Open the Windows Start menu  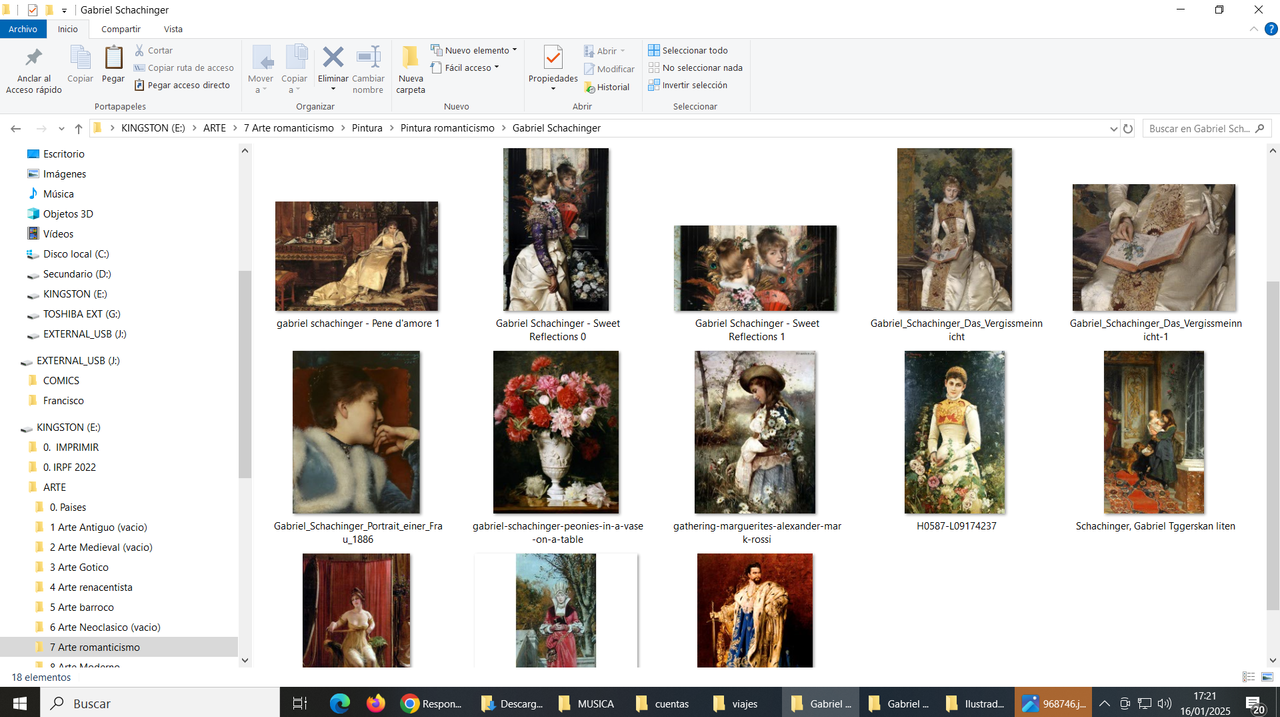click(x=19, y=703)
